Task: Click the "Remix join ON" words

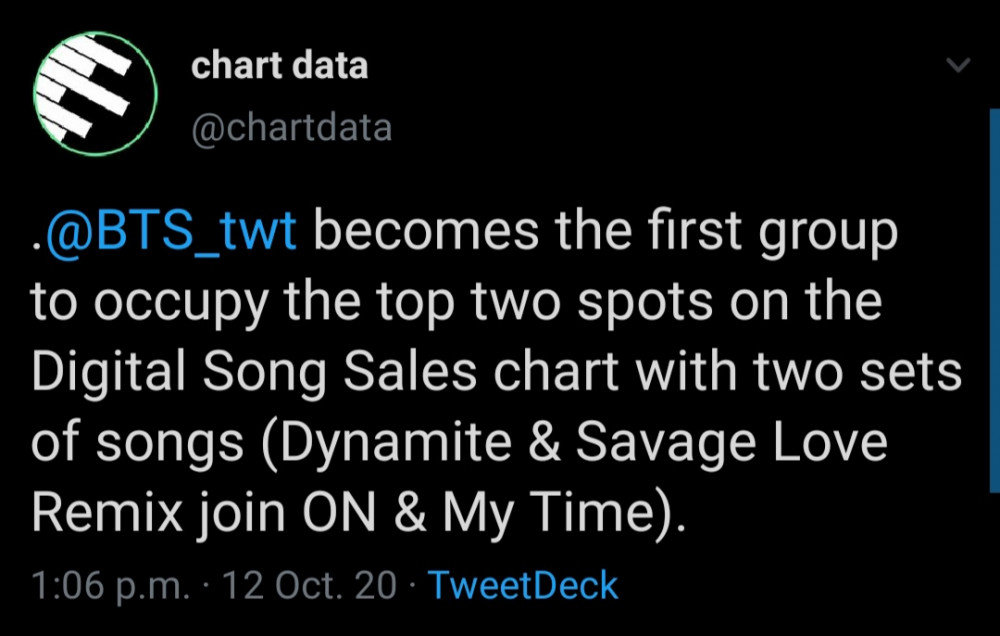Action: pyautogui.click(x=204, y=514)
